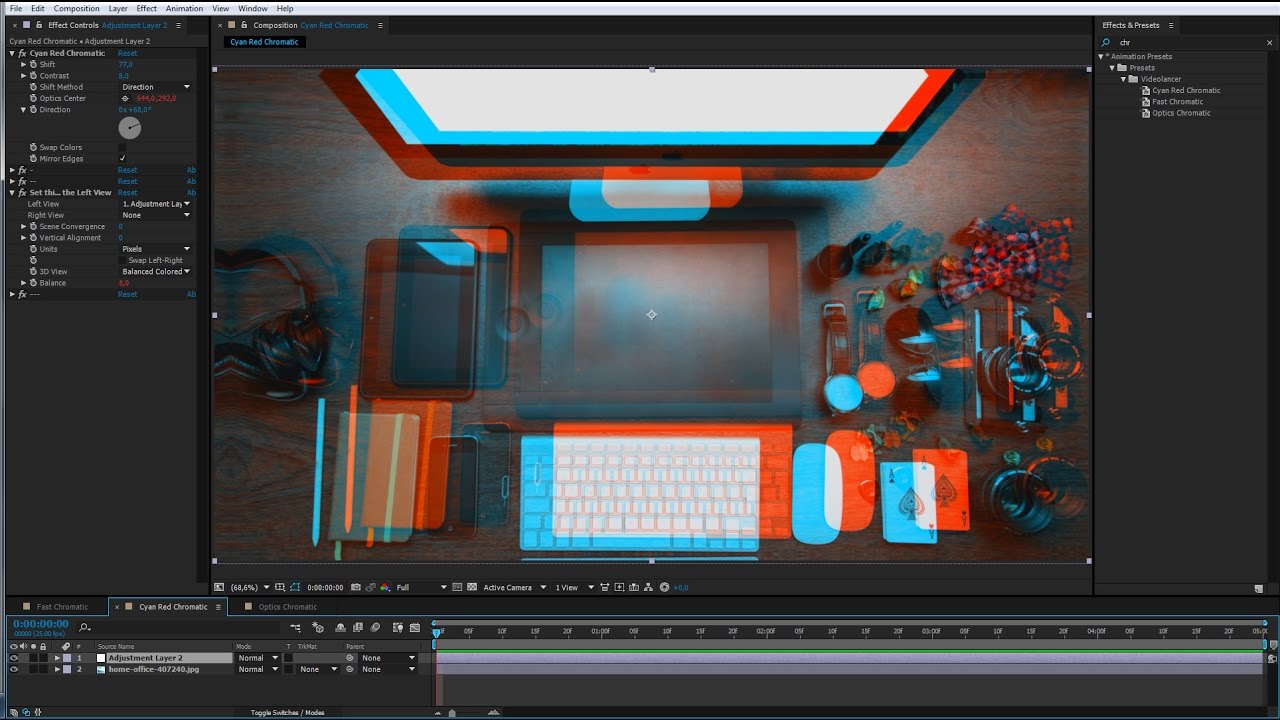Toggle Show Channel RGB color circles icon
This screenshot has width=1280, height=720.
pyautogui.click(x=385, y=587)
